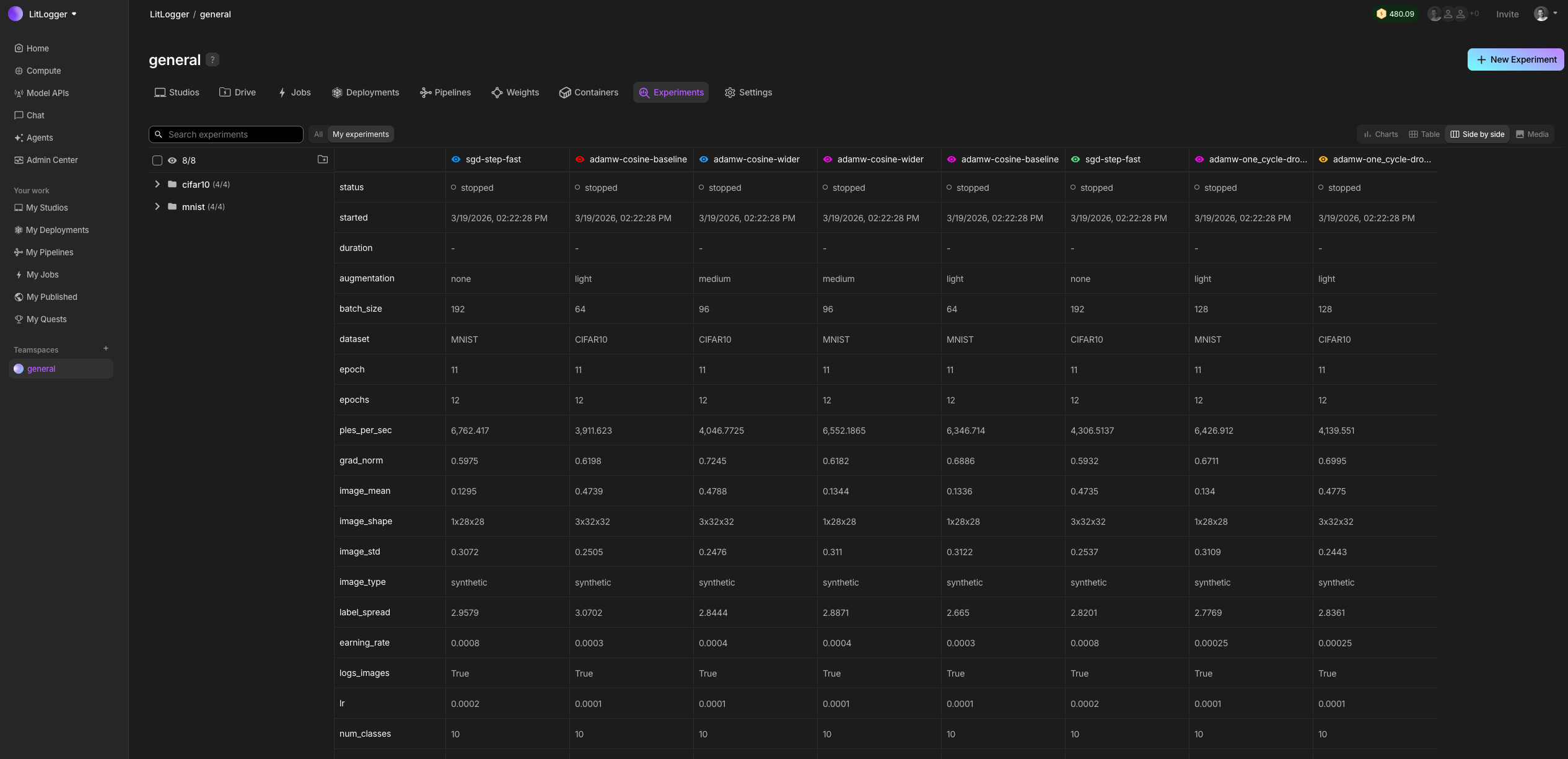The image size is (1568, 759).
Task: Open the credits balance 480.09 badge
Action: point(1395,14)
